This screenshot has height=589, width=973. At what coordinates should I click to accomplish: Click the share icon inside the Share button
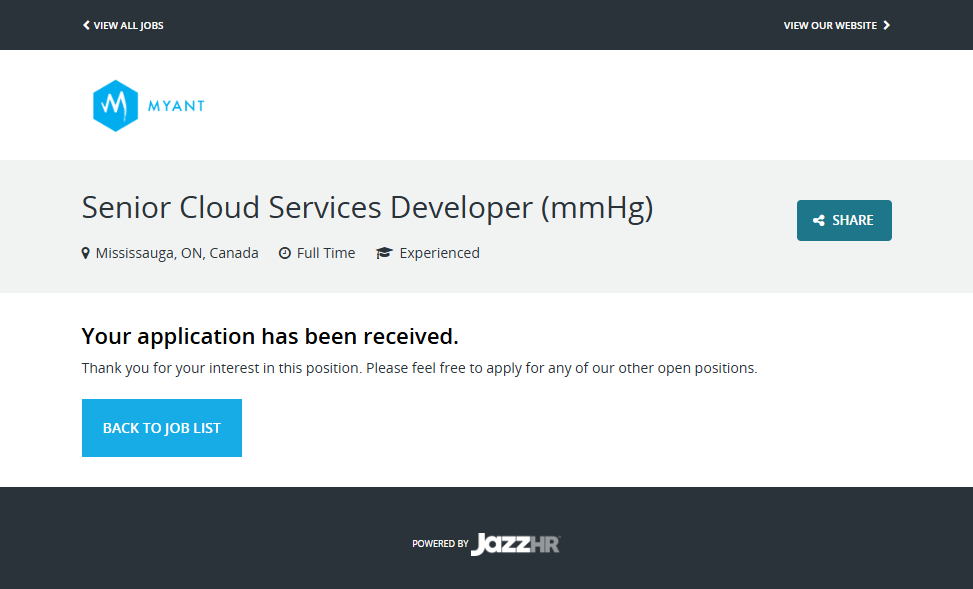coord(819,221)
